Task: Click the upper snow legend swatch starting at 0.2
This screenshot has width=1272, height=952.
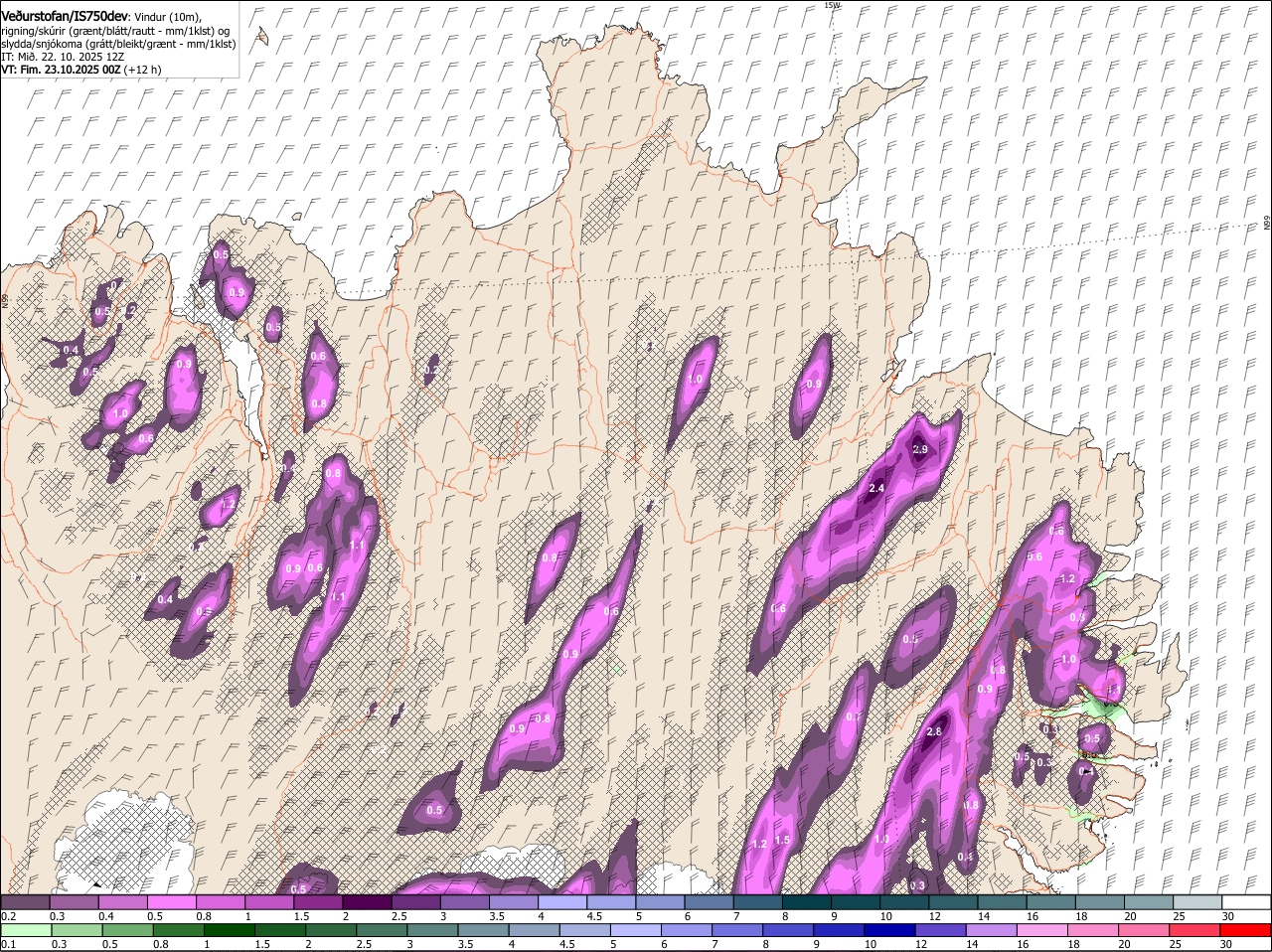Action: pos(26,902)
